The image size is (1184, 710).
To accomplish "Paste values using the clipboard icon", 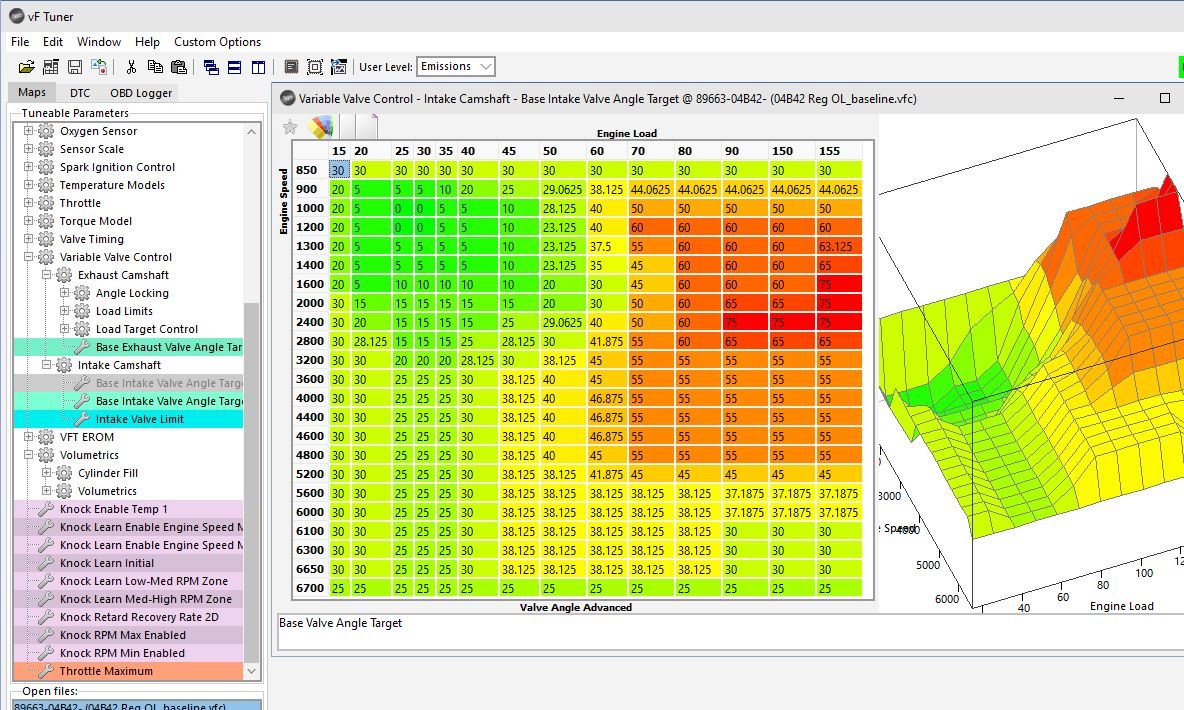I will point(179,67).
